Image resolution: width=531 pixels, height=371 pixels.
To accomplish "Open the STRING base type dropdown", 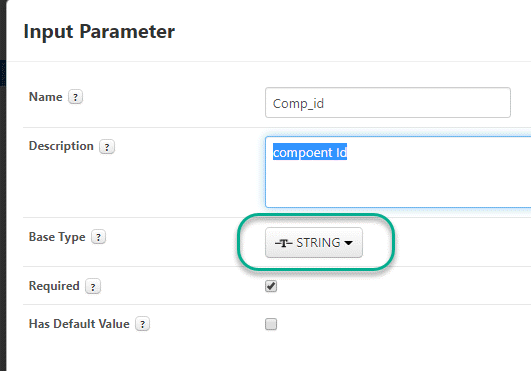I will coord(314,243).
